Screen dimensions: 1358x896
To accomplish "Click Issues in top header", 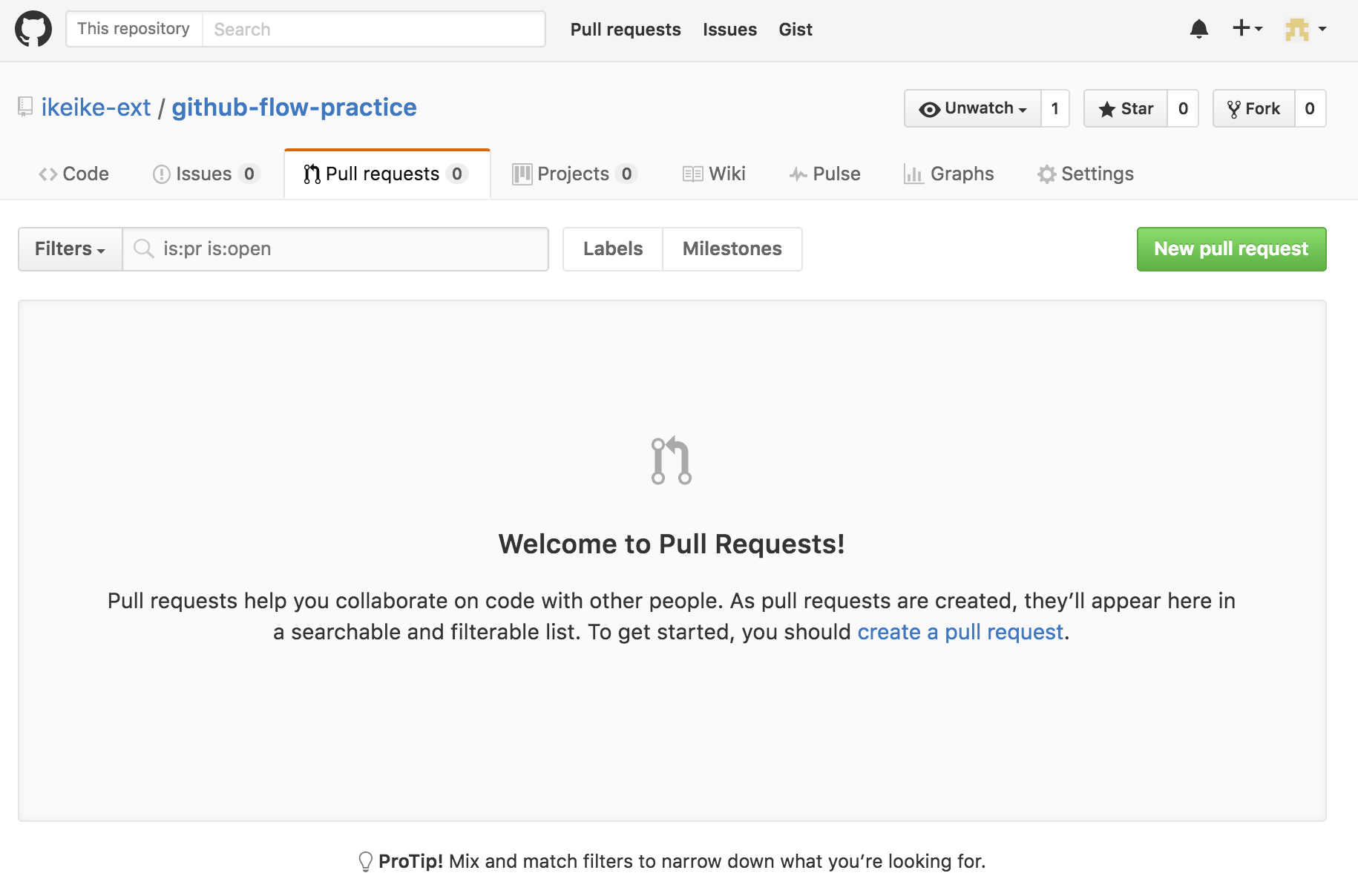I will tap(729, 30).
